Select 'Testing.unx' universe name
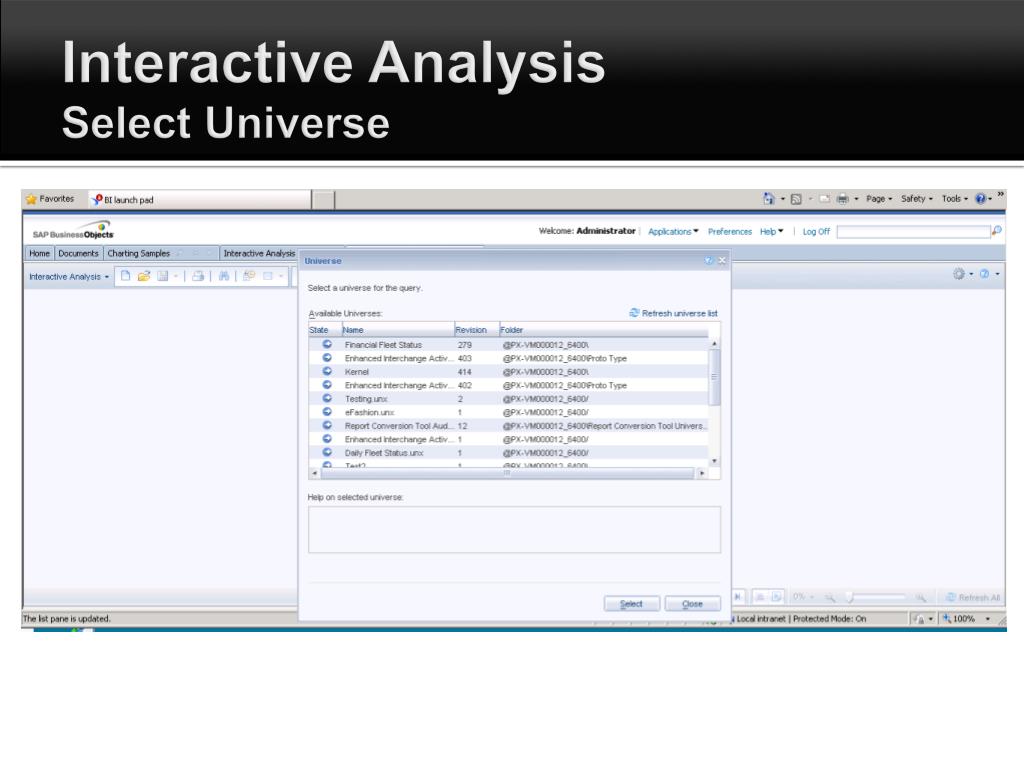 [x=366, y=398]
